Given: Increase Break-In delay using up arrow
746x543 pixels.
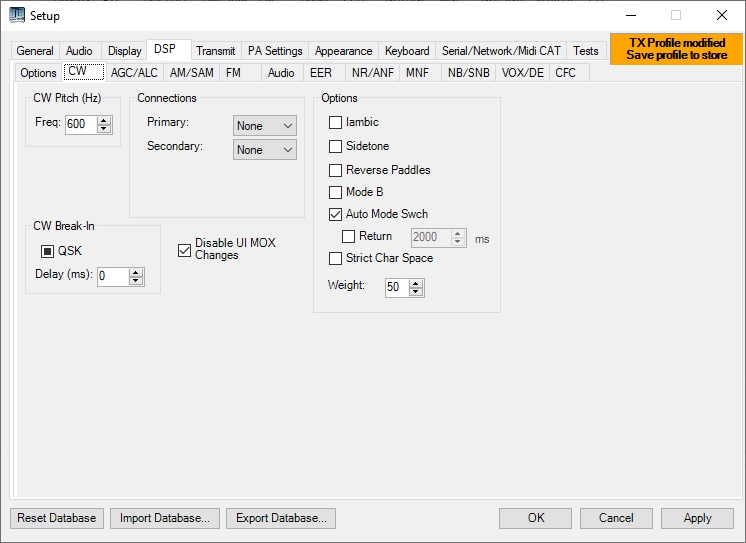Looking at the screenshot, I should point(136,272).
